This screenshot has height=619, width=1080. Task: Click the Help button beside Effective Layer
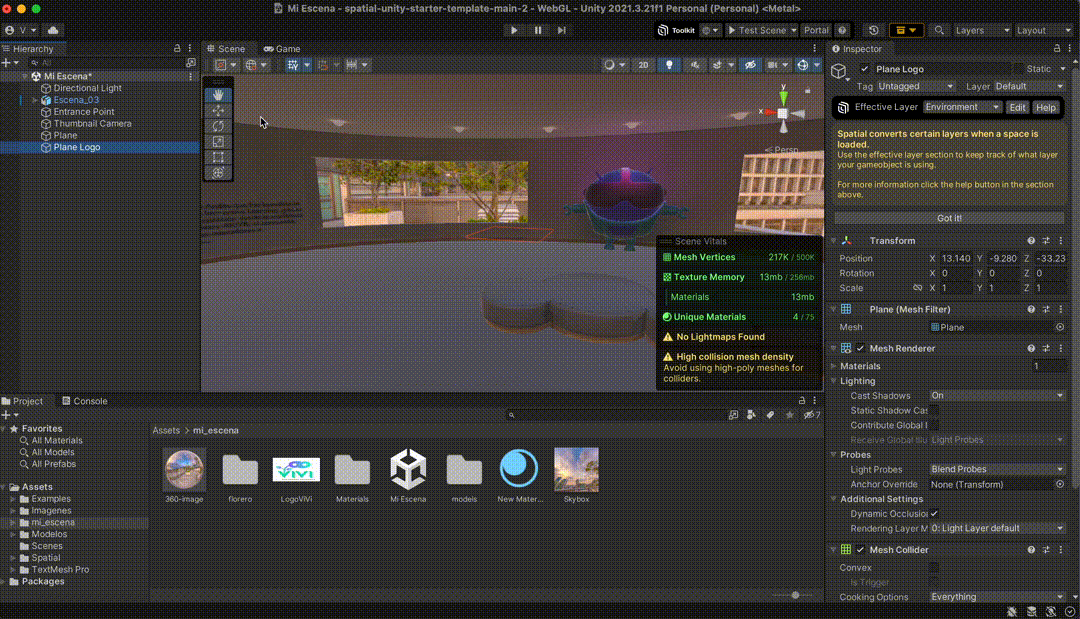point(1046,107)
